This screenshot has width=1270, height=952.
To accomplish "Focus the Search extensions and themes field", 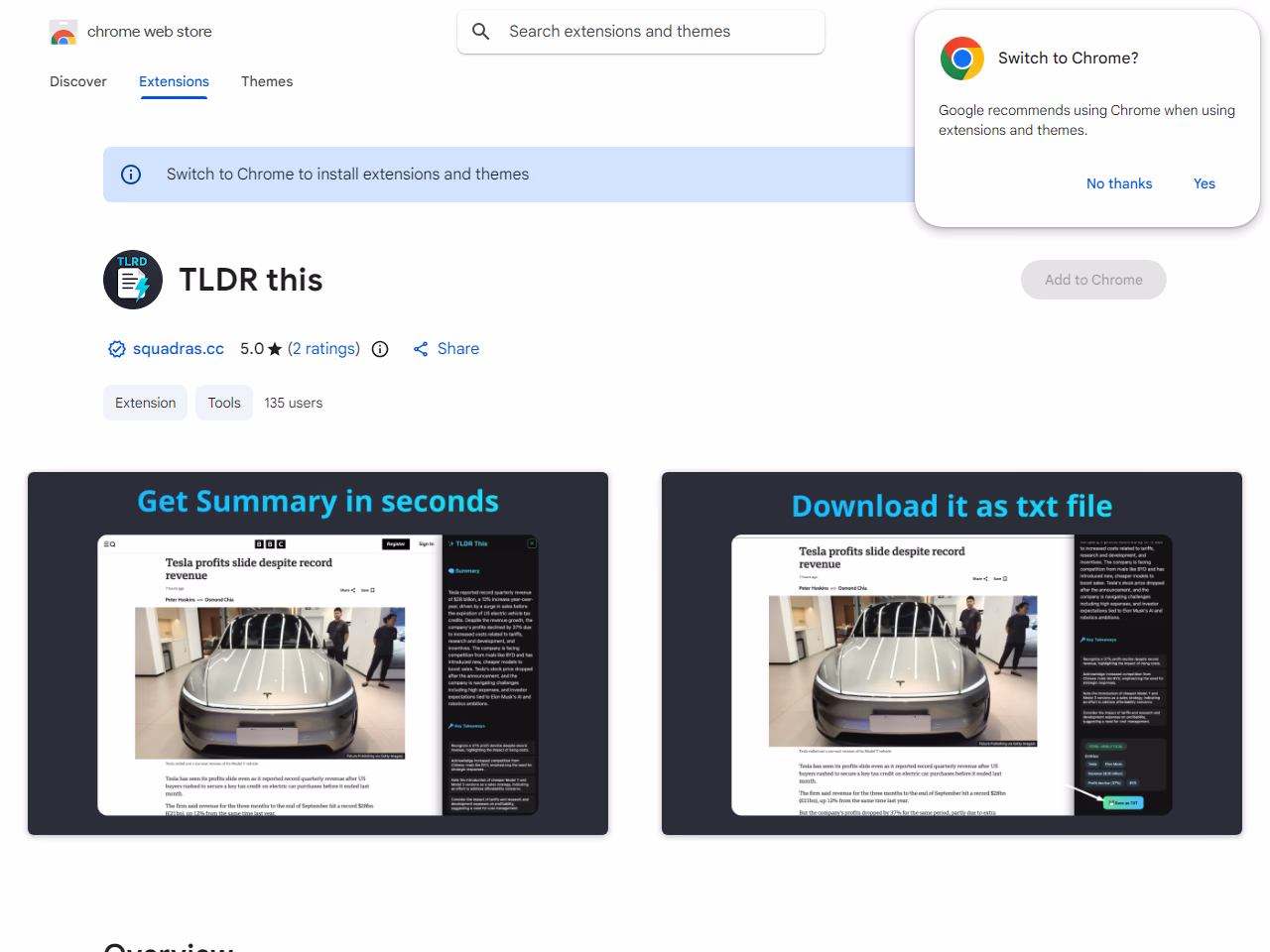I will (655, 32).
